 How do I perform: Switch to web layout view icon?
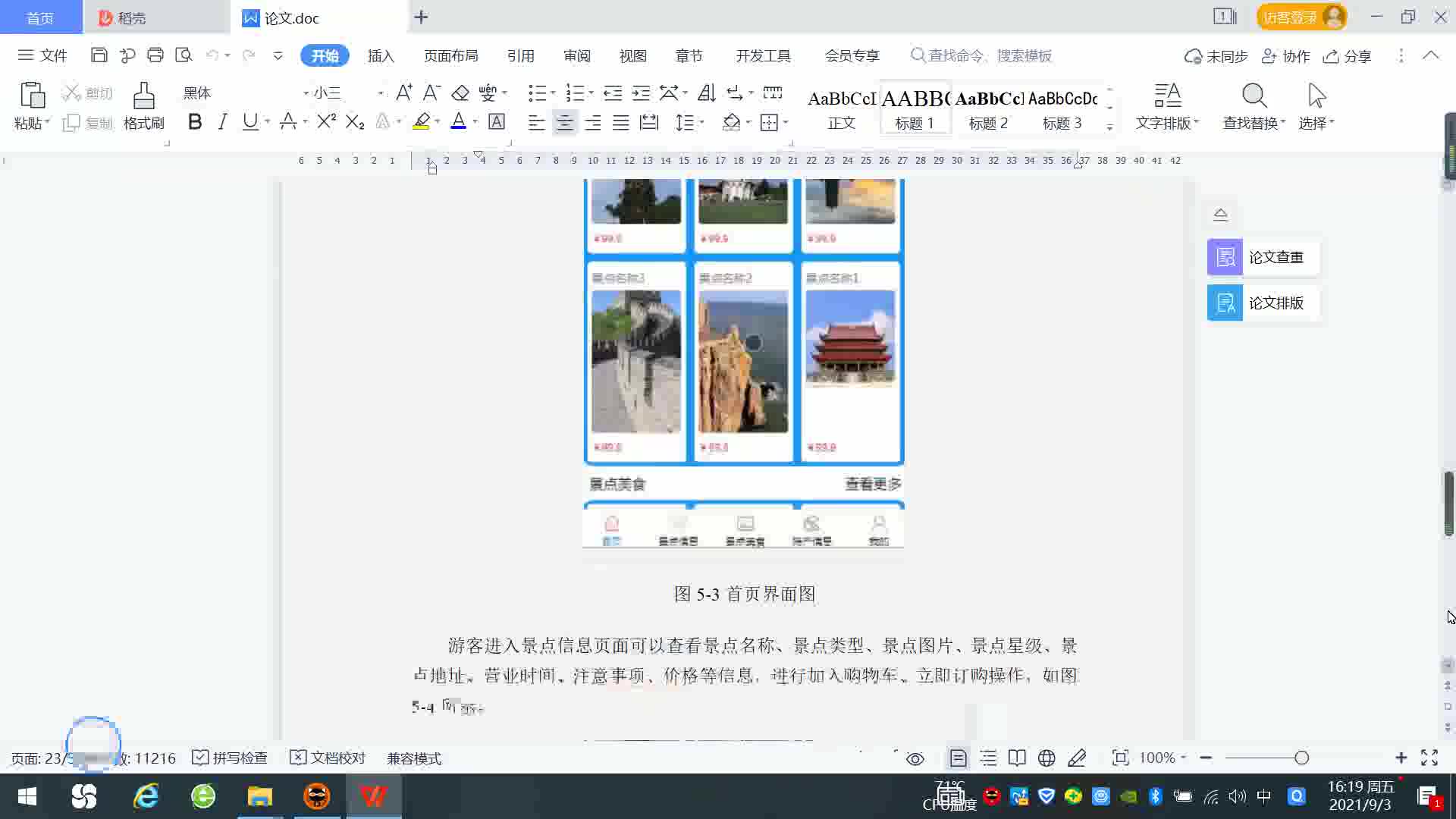coord(1046,758)
